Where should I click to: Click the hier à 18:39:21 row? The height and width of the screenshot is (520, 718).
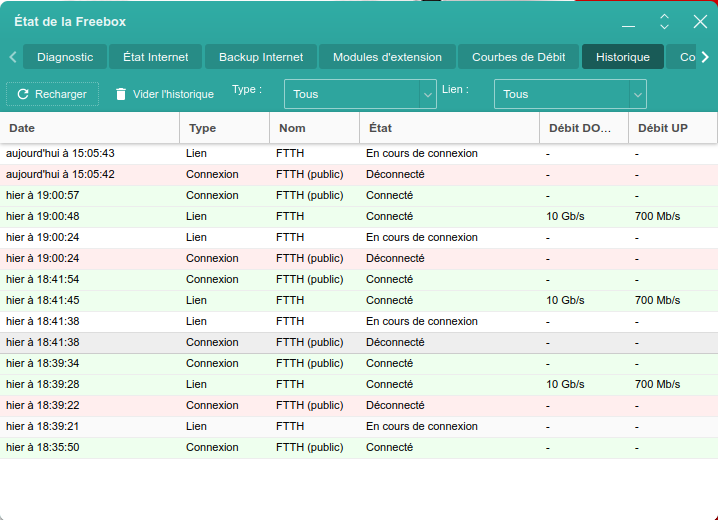[359, 427]
